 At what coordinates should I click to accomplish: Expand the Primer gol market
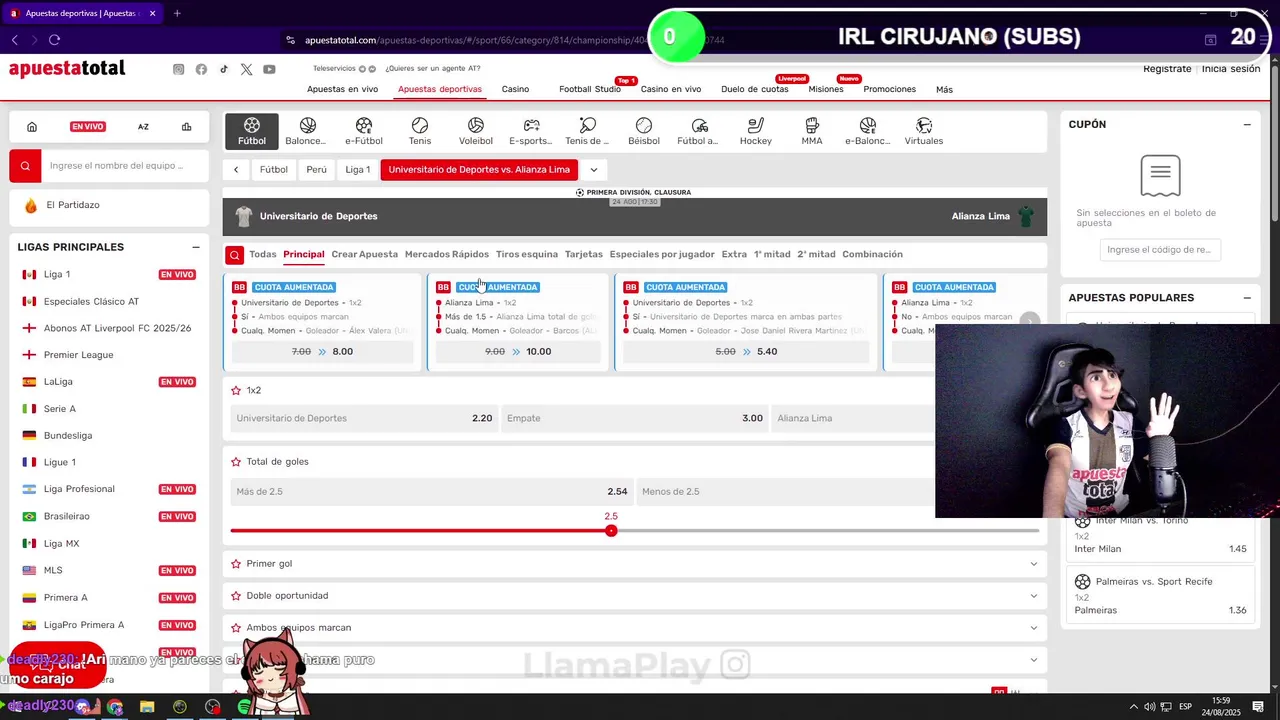[x=1034, y=564]
